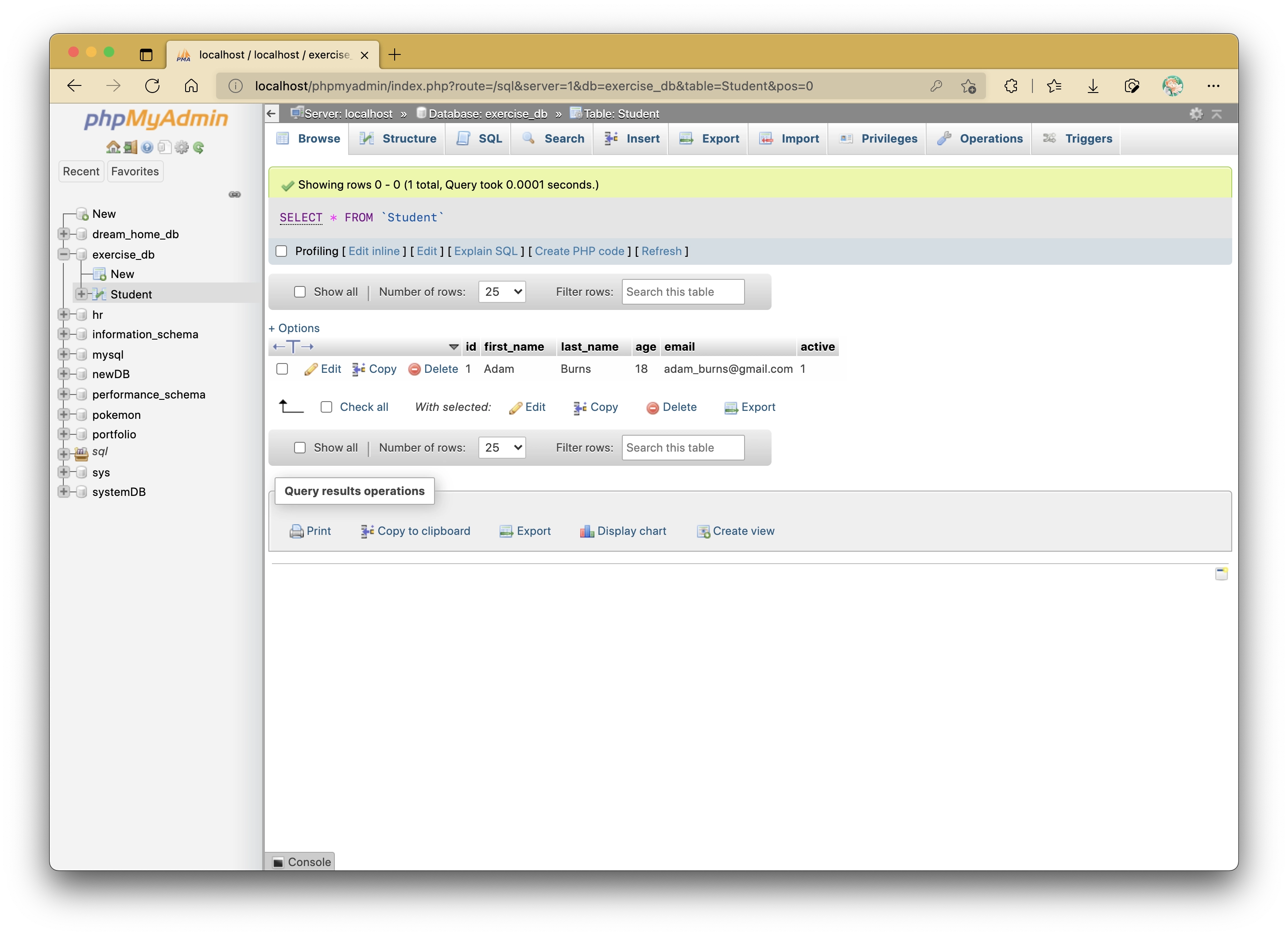Click the bookmark icon below results
1288x936 pixels.
pyautogui.click(x=1221, y=573)
